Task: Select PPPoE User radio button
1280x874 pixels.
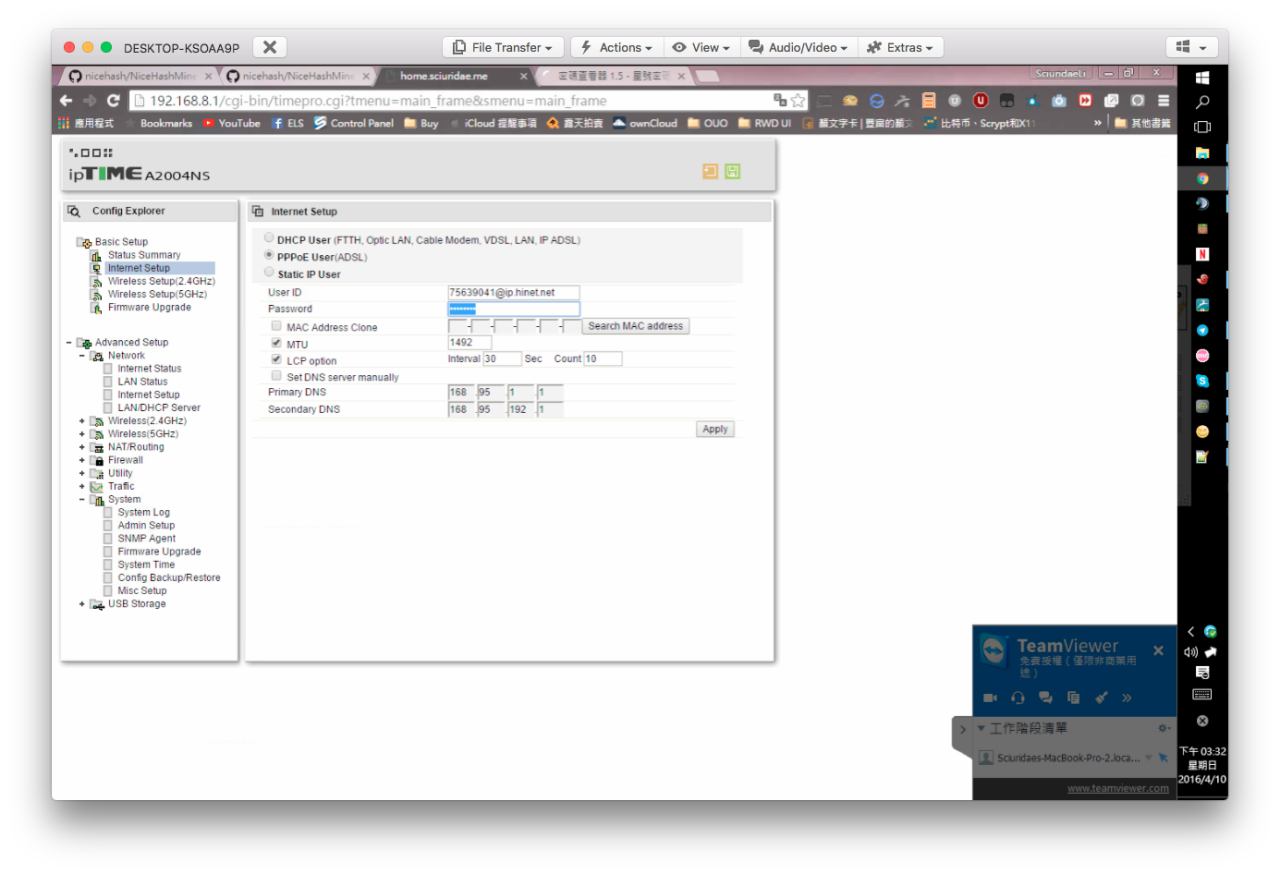Action: click(267, 257)
